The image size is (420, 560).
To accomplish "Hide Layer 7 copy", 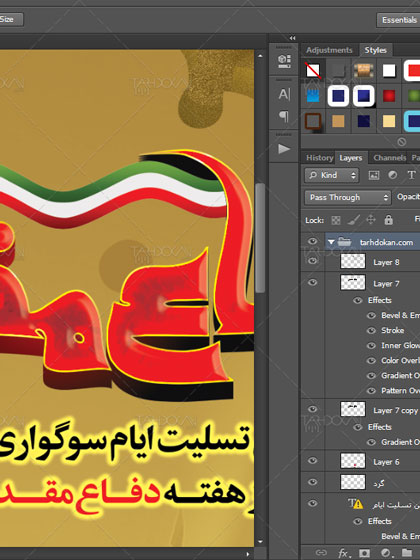I will point(312,409).
